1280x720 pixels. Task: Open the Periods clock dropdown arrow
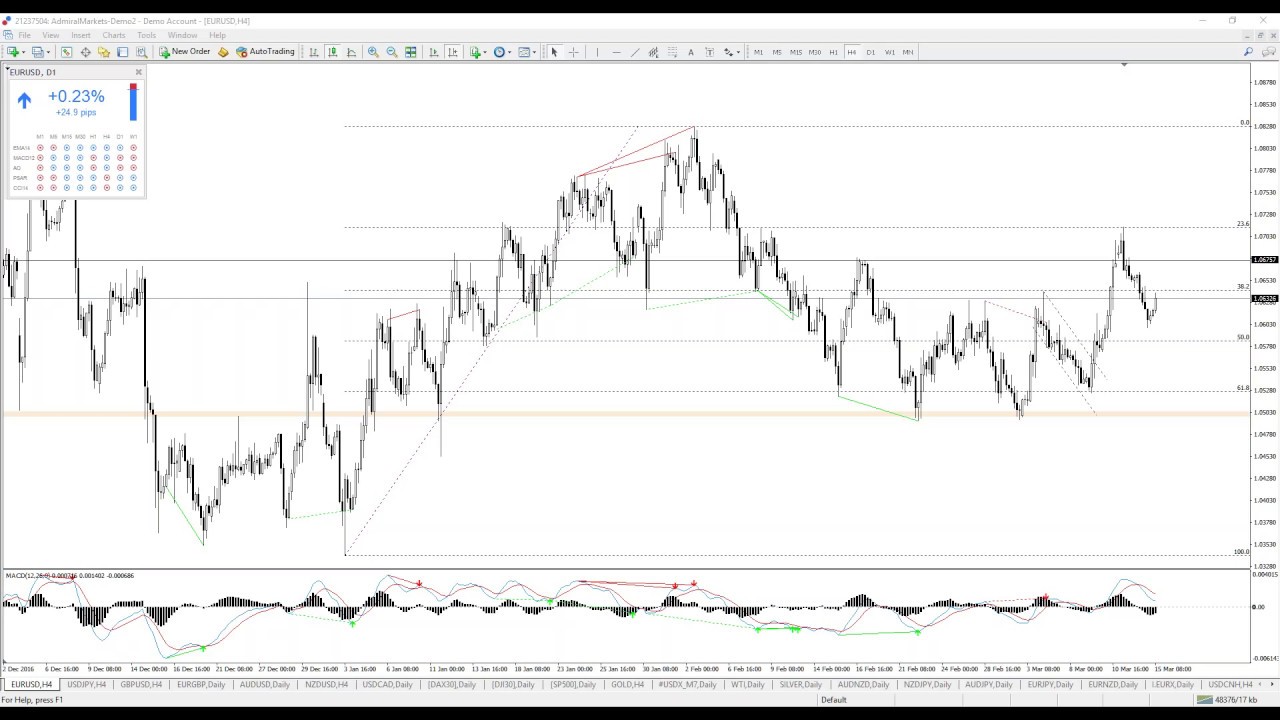point(509,52)
